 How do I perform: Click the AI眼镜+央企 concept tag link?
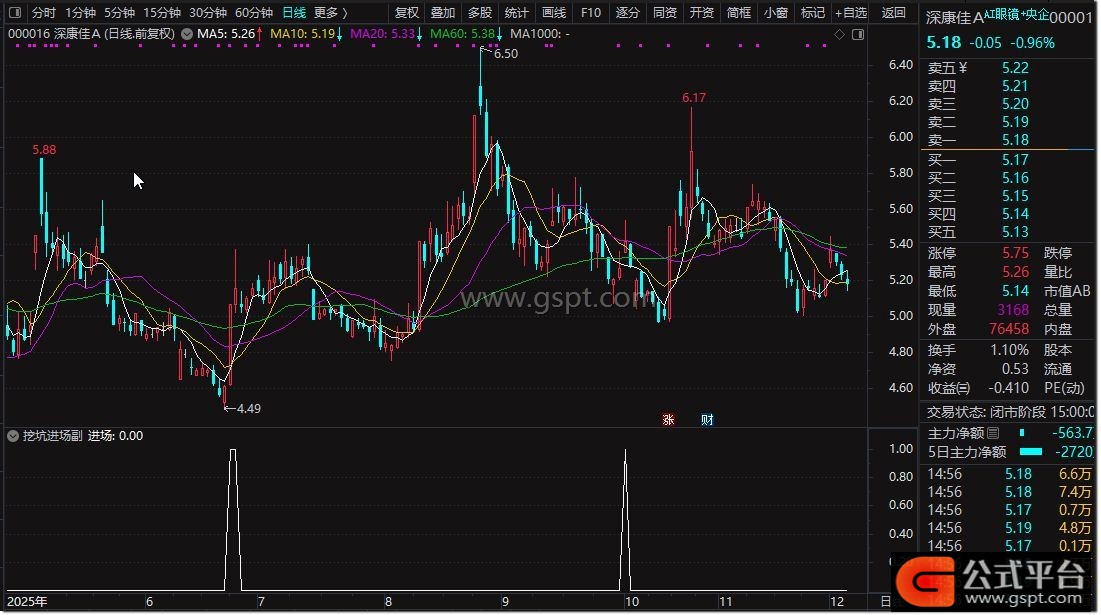pos(1016,15)
